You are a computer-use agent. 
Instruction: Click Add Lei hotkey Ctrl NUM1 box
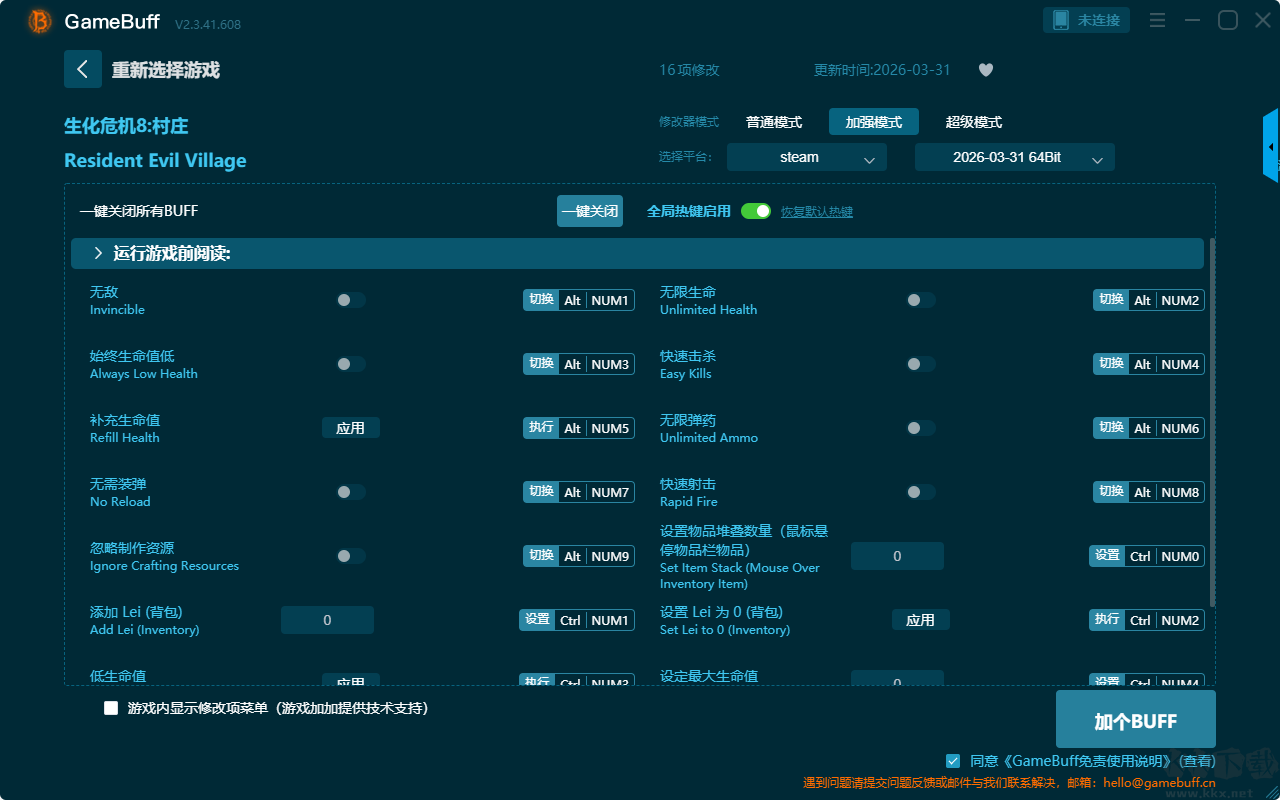(x=577, y=620)
